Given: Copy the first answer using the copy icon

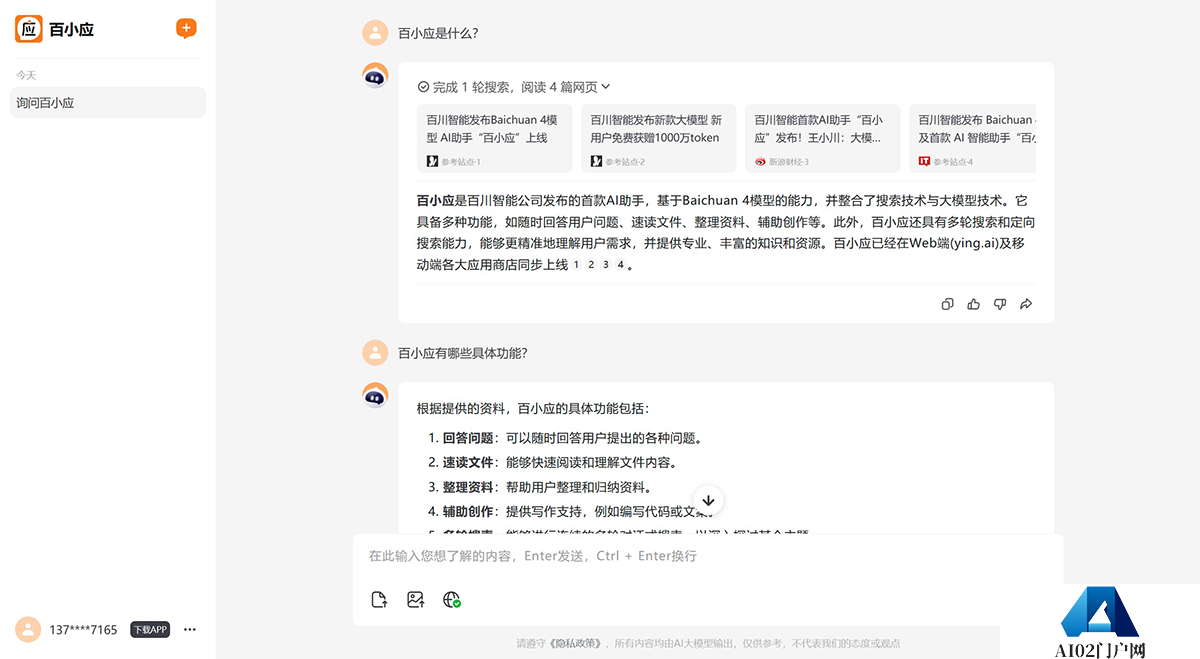Looking at the screenshot, I should pos(948,304).
